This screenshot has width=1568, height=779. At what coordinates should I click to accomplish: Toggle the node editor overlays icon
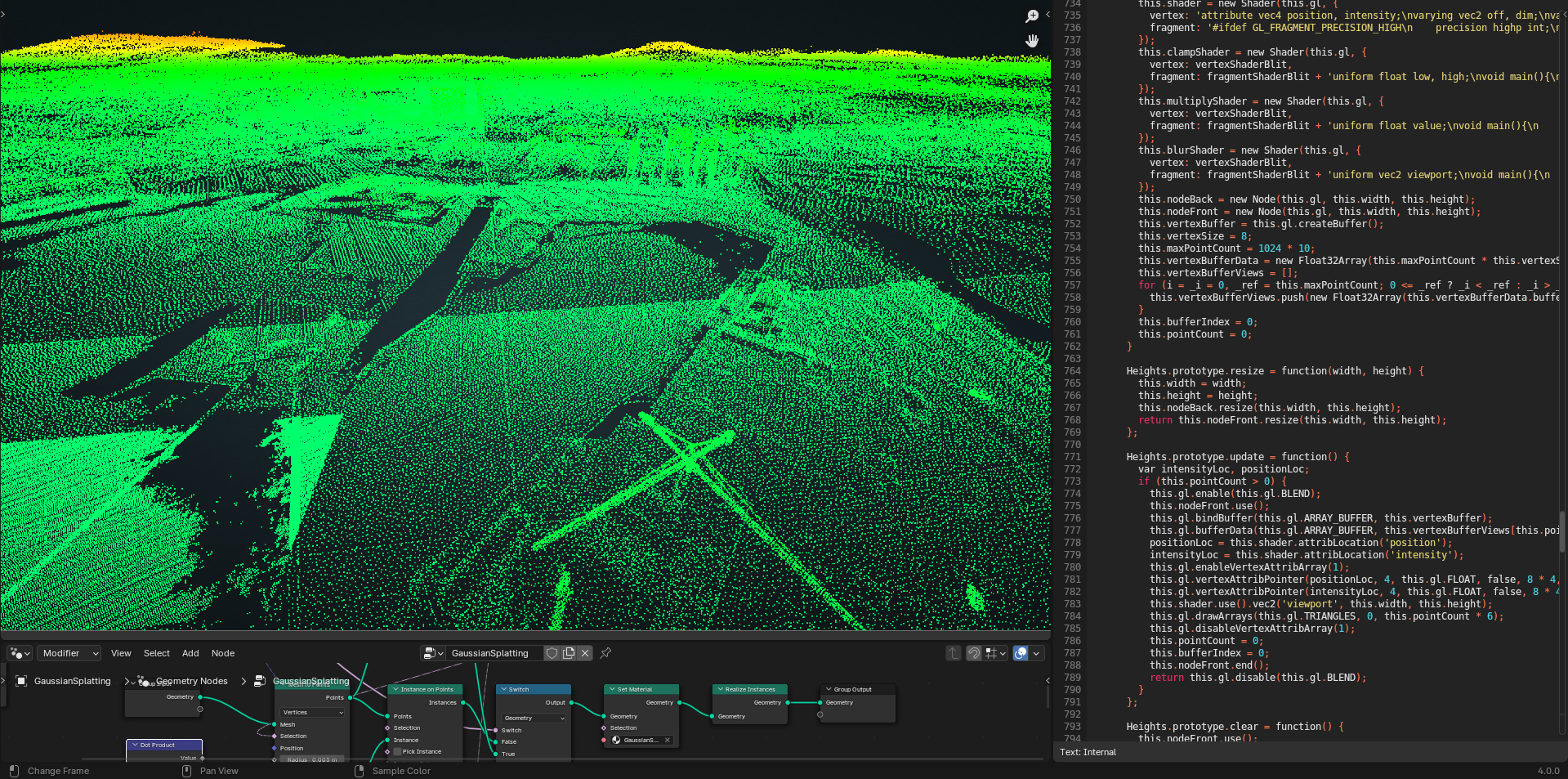pyautogui.click(x=1021, y=653)
